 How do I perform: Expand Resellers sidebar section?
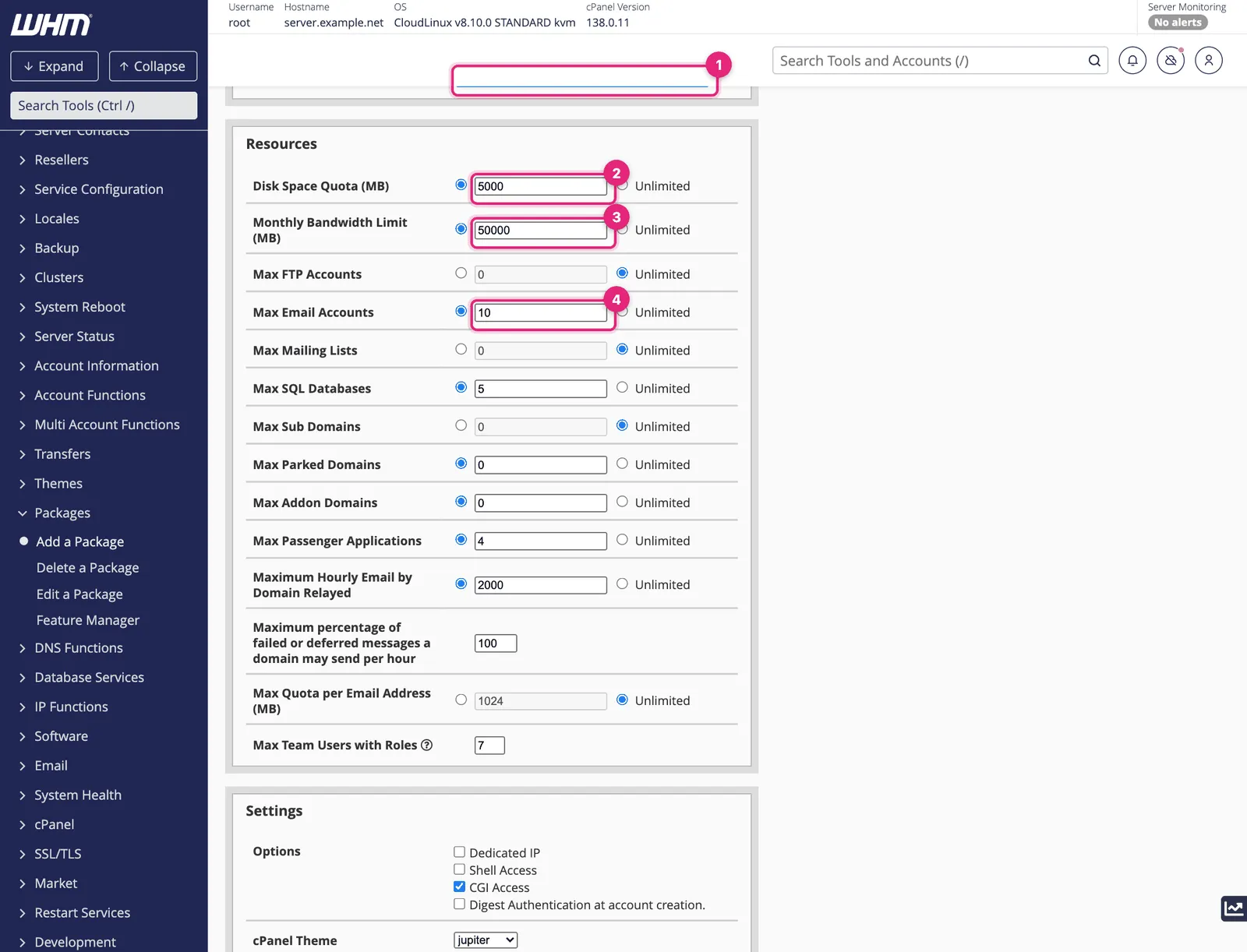62,160
